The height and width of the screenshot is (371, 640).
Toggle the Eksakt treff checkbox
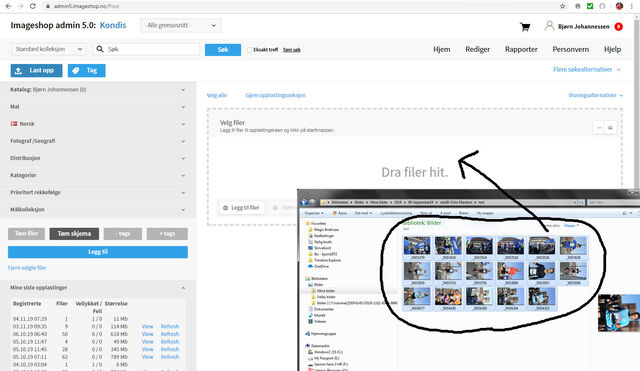[249, 50]
